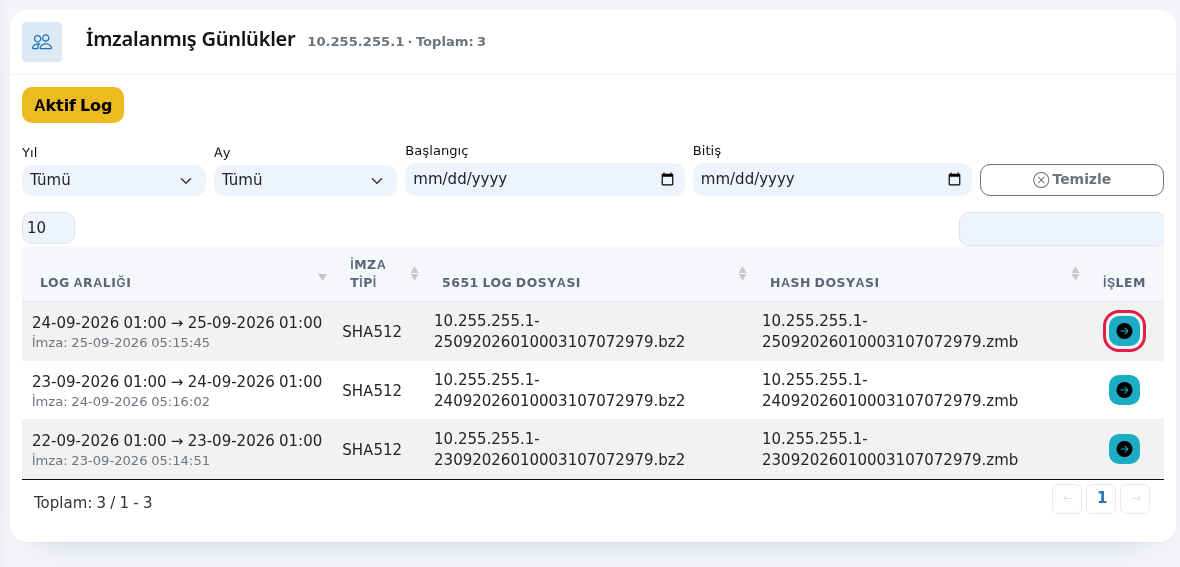
Task: Sort table by 5651 Log Dosyası column
Action: 743,273
